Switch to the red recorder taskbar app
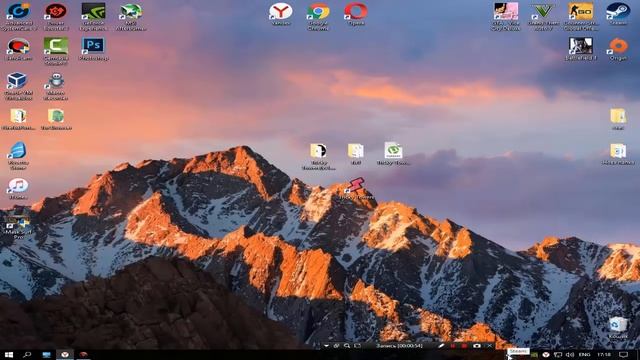Viewport: 640px width, 360px height. (x=83, y=355)
